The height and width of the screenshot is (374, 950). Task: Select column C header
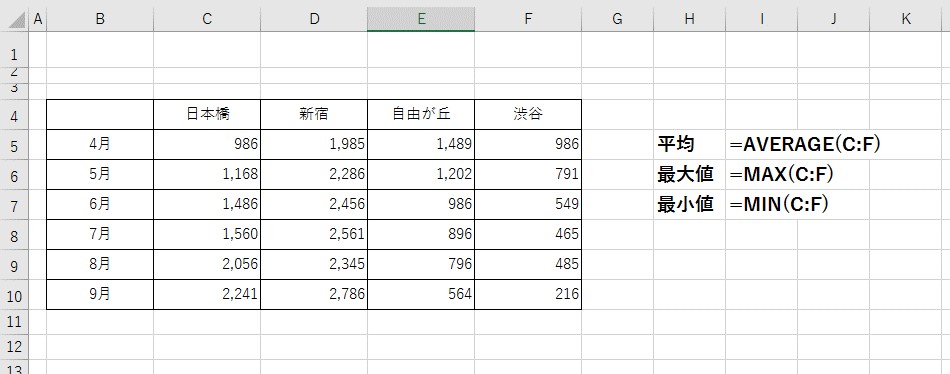click(207, 19)
